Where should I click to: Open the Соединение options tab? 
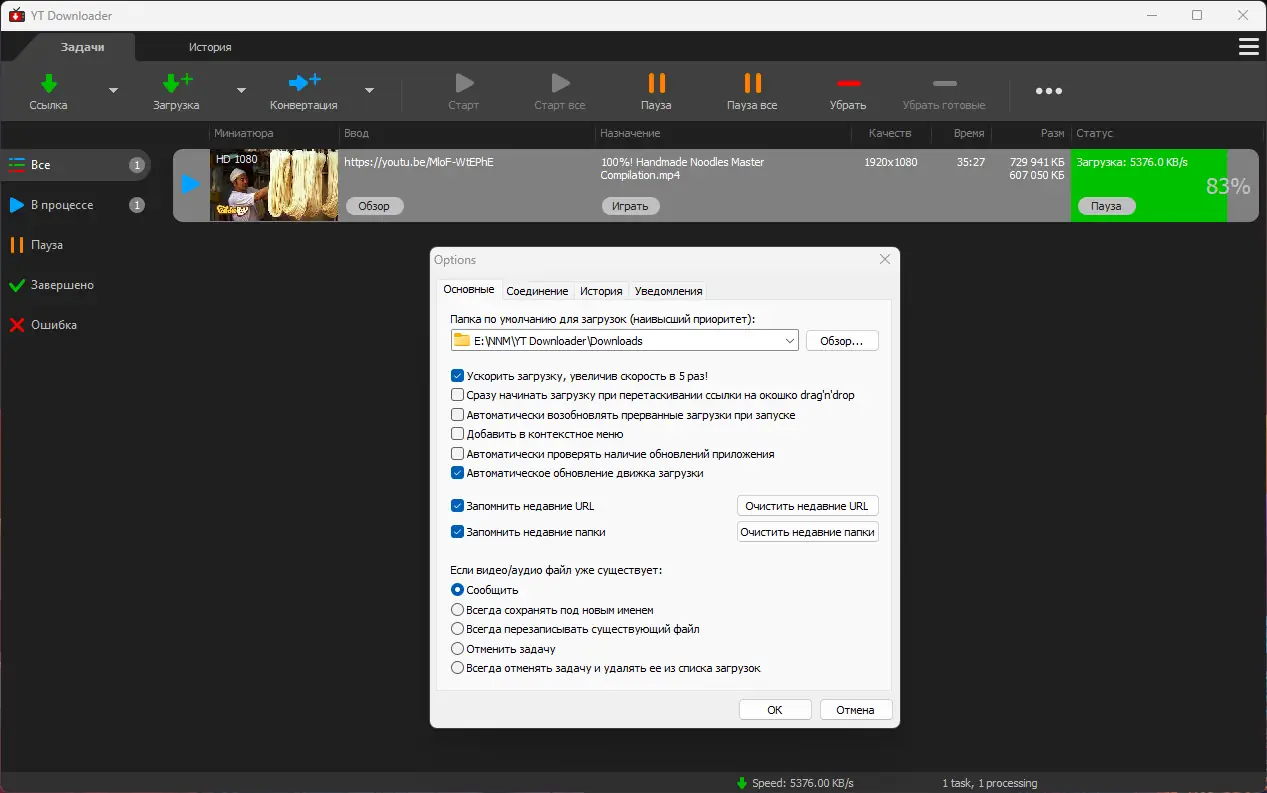coord(537,291)
